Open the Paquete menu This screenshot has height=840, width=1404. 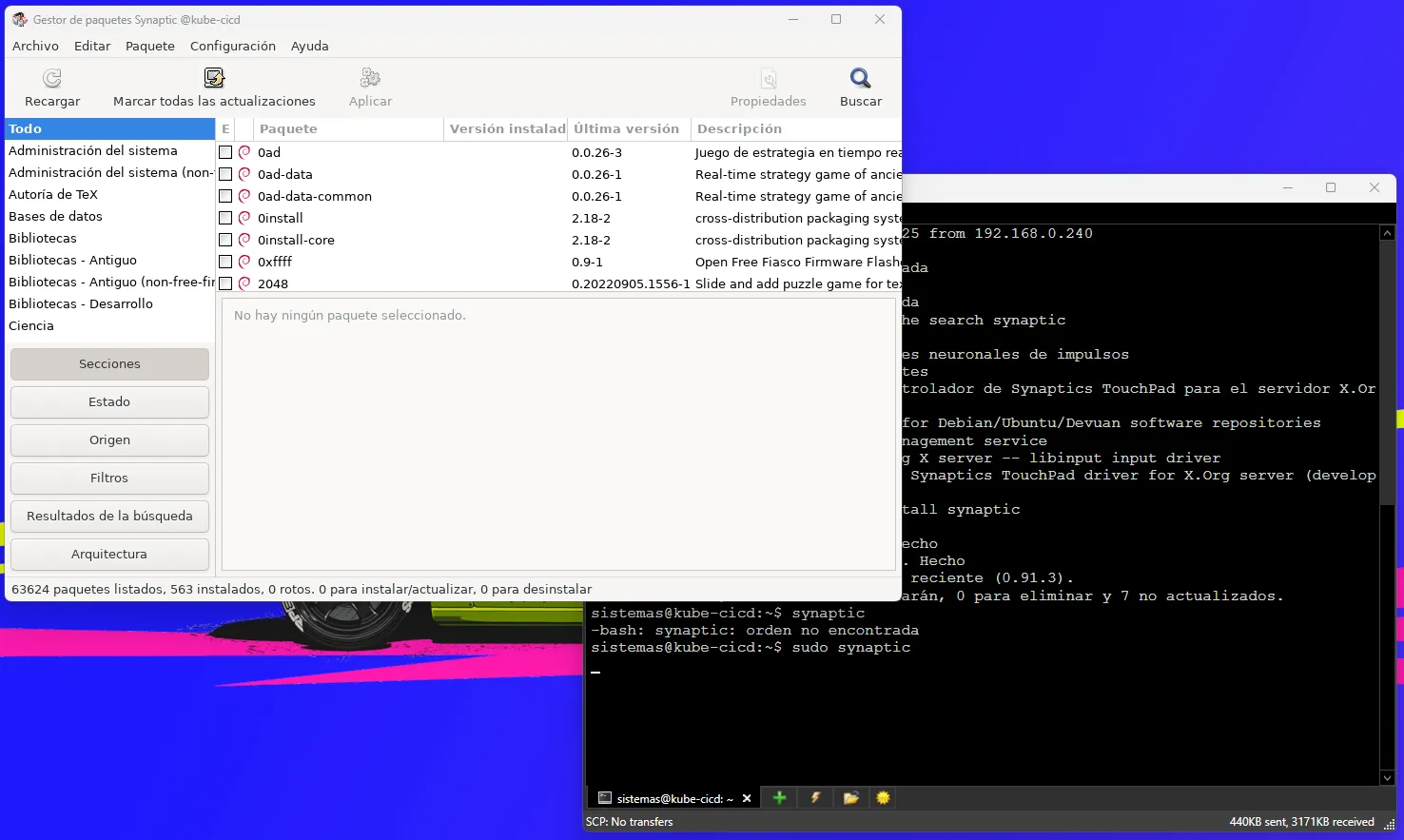click(150, 46)
